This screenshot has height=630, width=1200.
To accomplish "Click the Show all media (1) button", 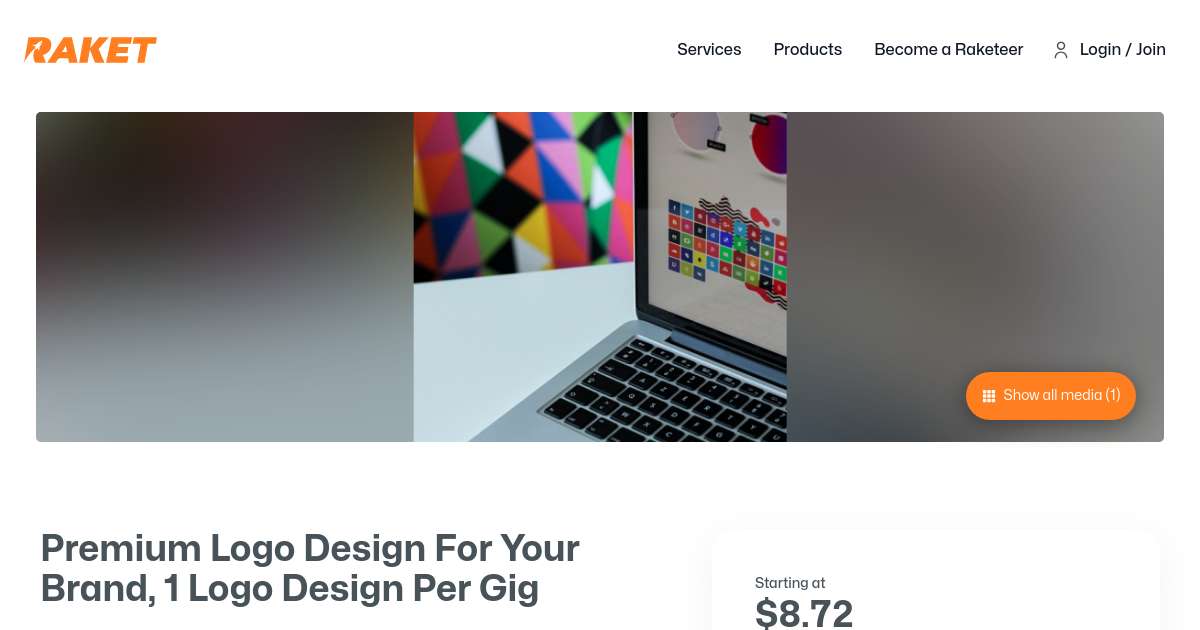I will click(1050, 396).
